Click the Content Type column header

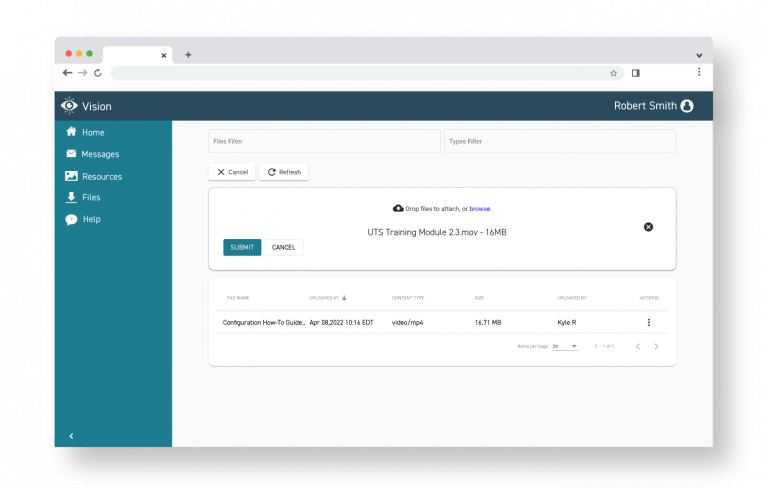(x=408, y=298)
